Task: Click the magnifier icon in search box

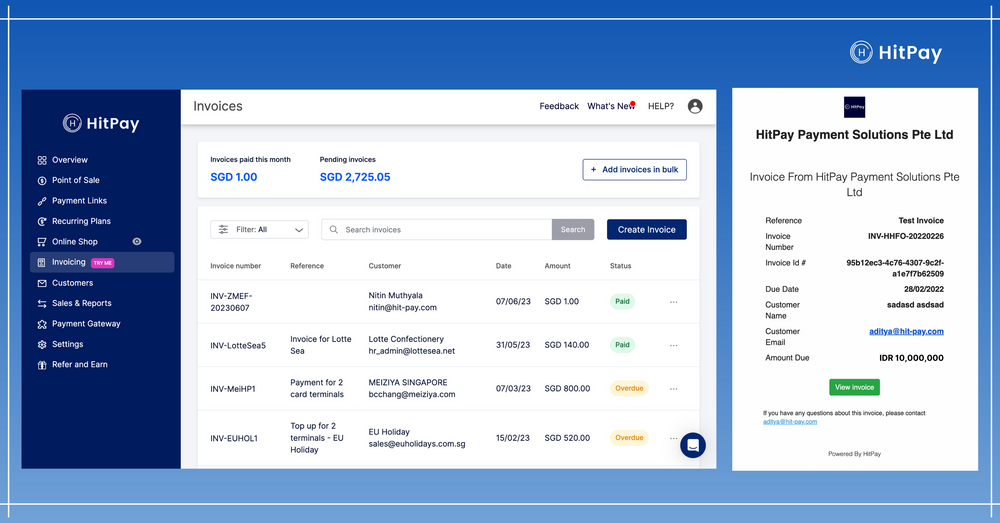Action: tap(334, 230)
